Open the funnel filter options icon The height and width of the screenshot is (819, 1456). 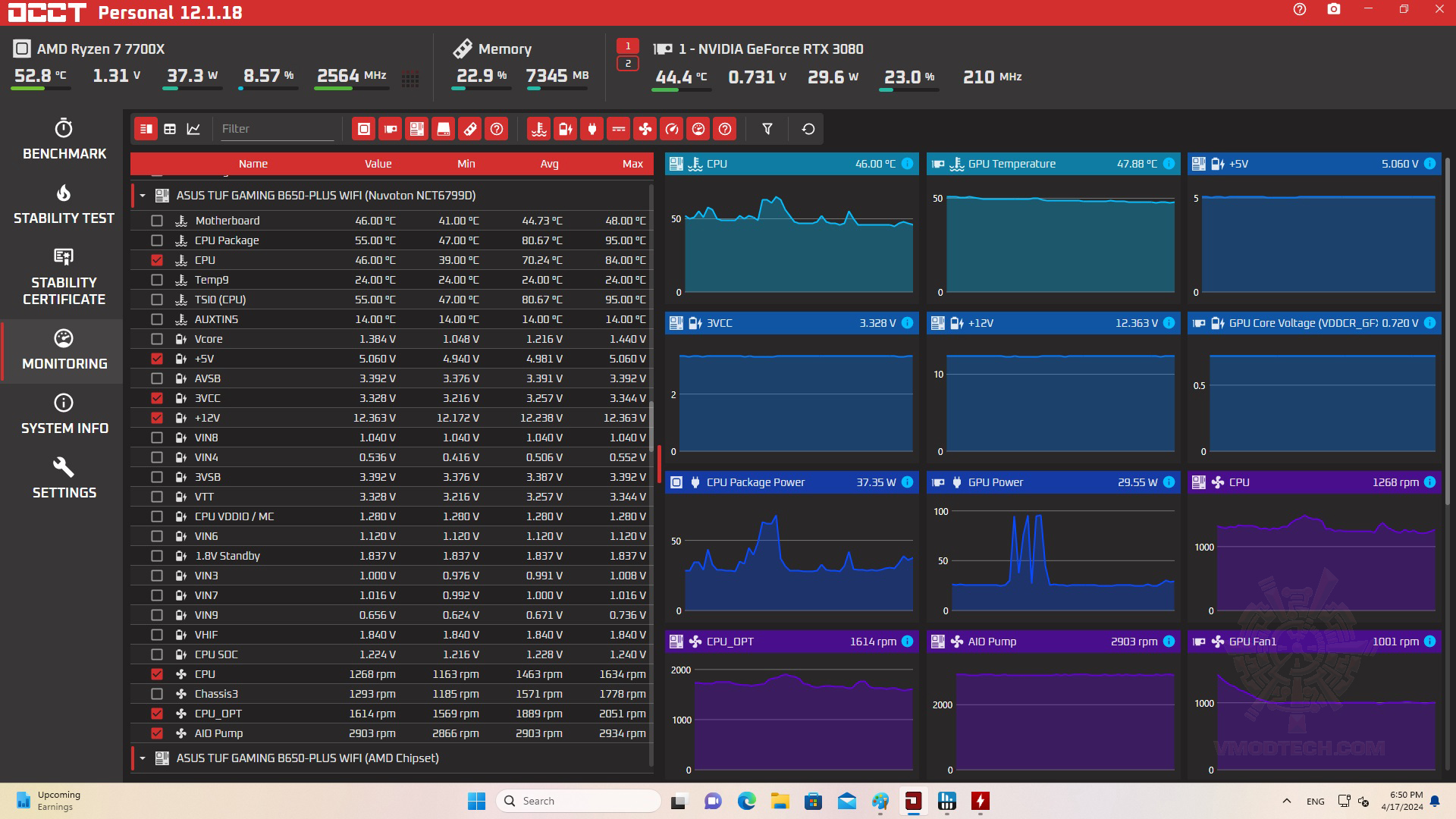click(x=767, y=129)
